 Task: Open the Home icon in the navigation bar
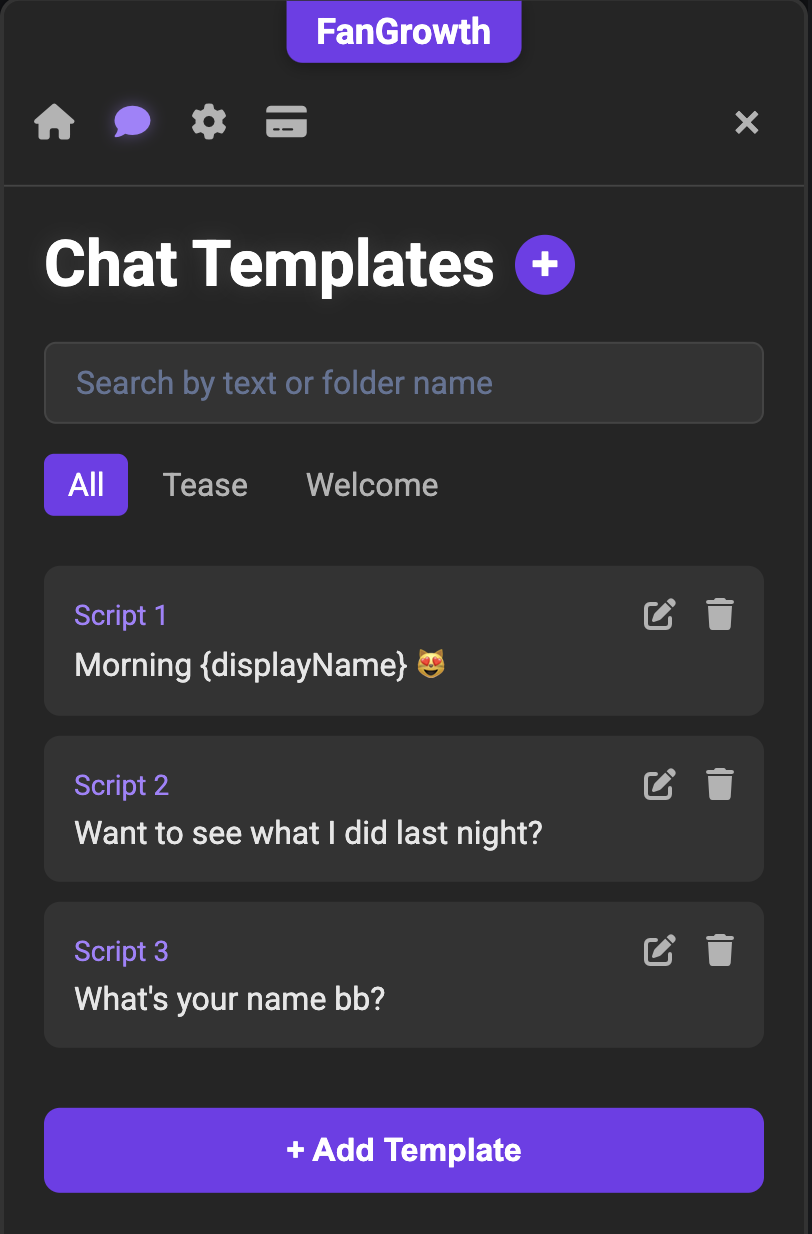click(x=54, y=123)
